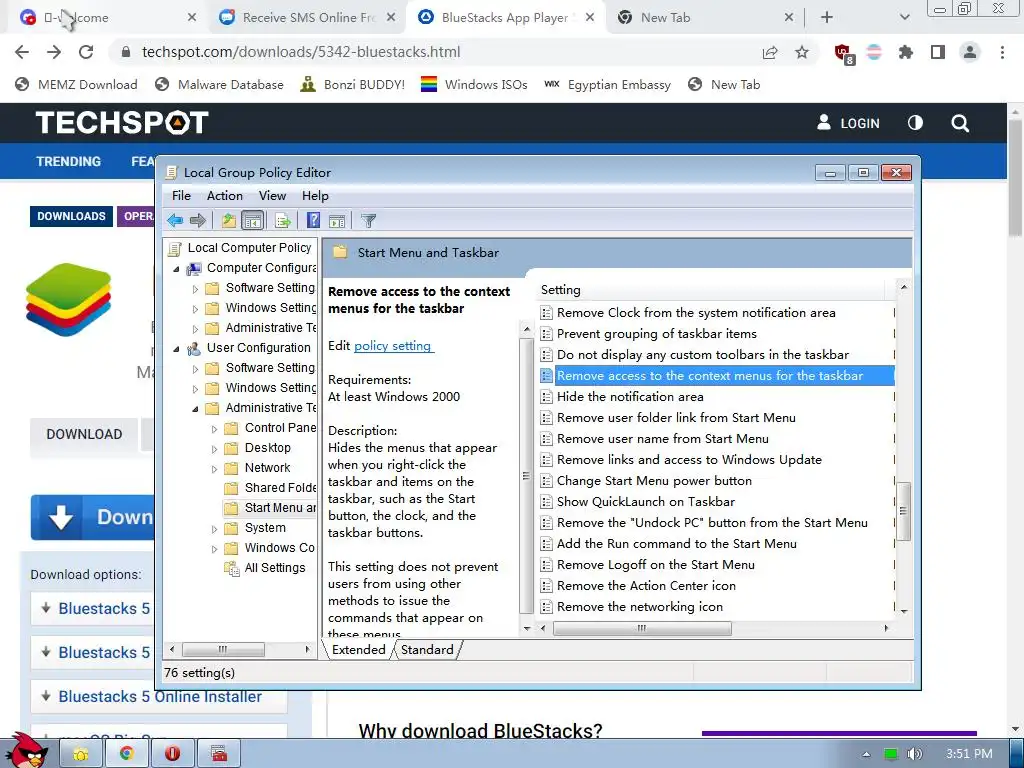Viewport: 1024px width, 768px height.
Task: Click the red Opera-style taskbar icon
Action: coord(172,754)
